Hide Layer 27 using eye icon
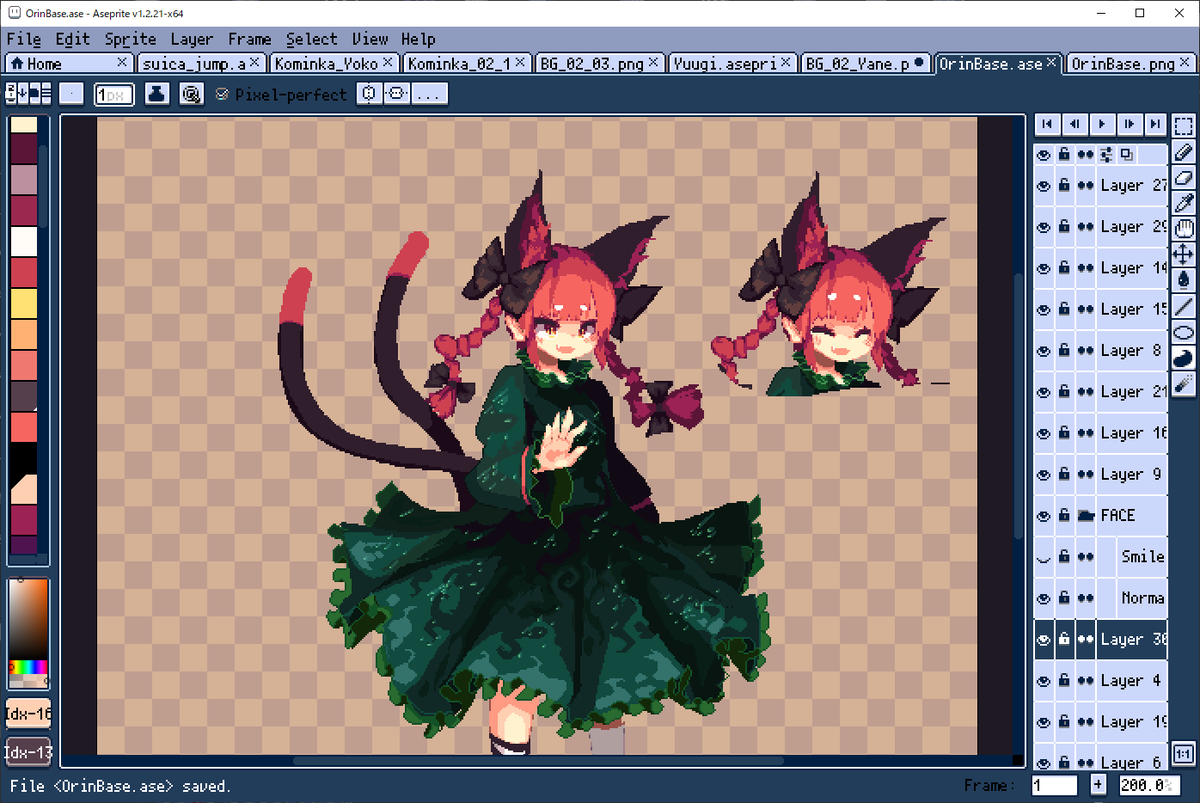This screenshot has height=803, width=1200. pyautogui.click(x=1044, y=186)
